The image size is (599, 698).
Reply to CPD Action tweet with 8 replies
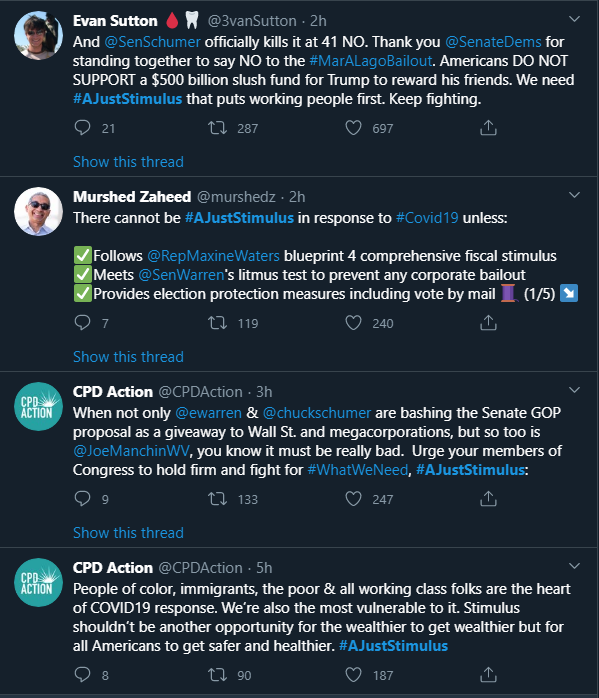[82, 674]
